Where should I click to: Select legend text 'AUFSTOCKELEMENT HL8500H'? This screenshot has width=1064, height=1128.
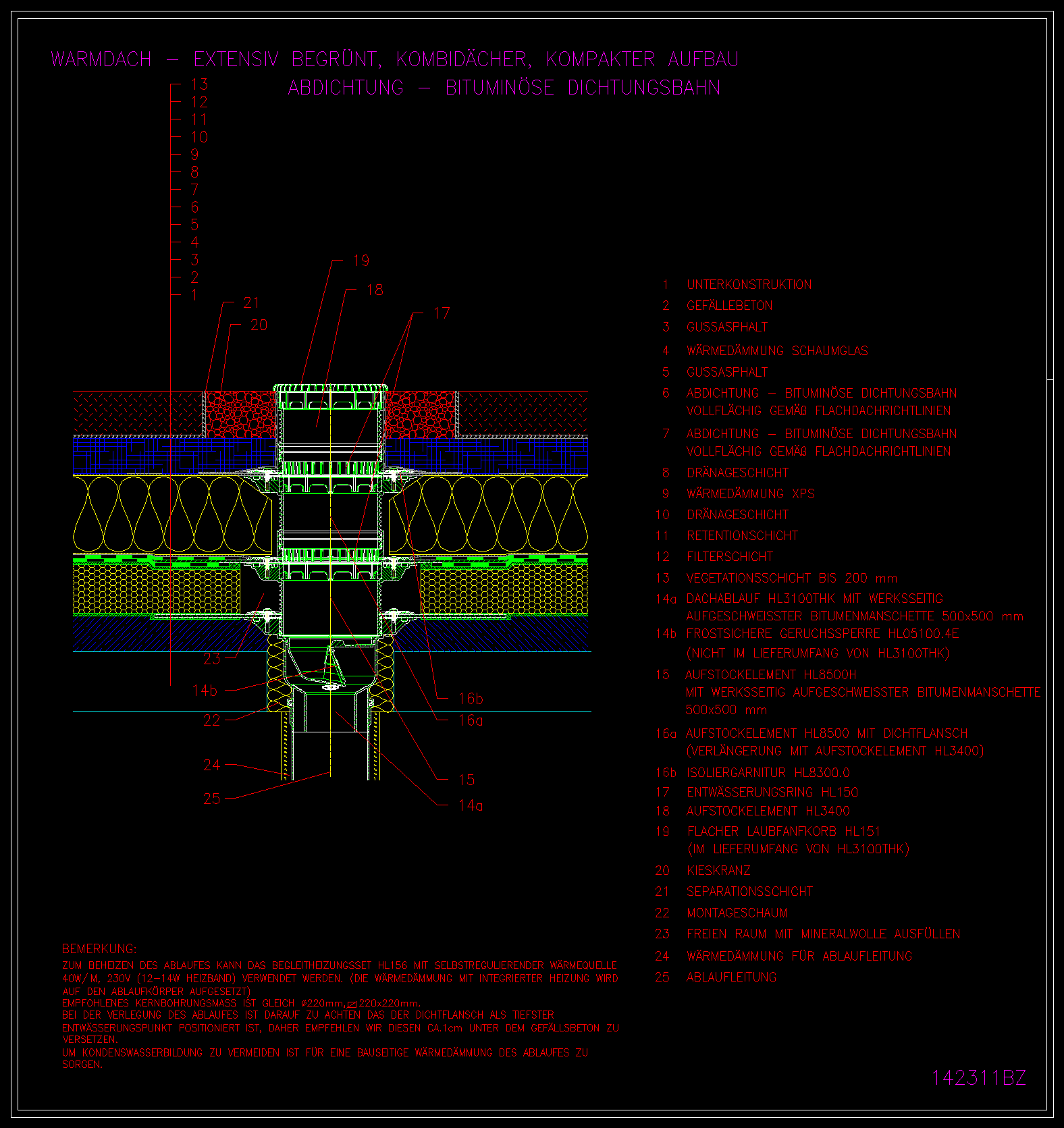point(770,674)
